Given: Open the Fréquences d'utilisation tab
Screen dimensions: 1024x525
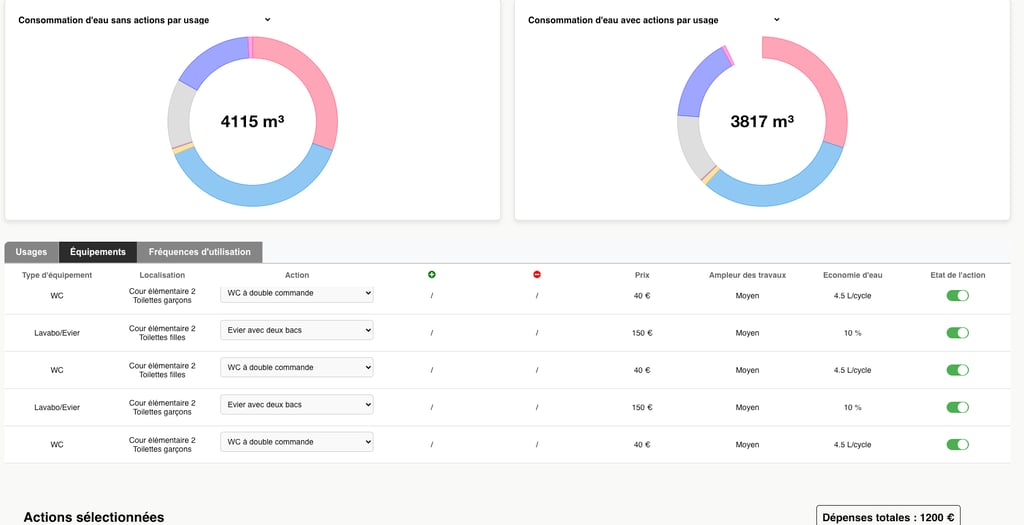Looking at the screenshot, I should [x=200, y=252].
